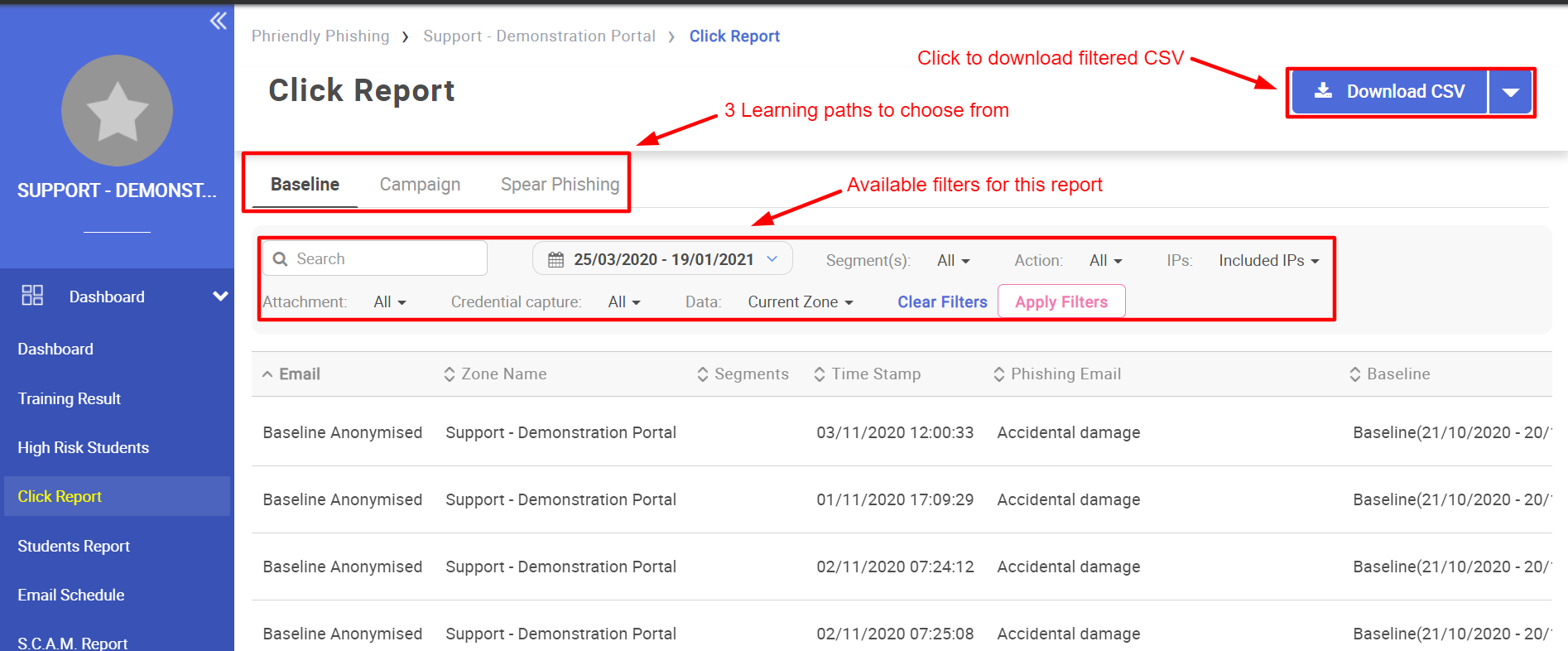Open the Included IPs dropdown
The image size is (1568, 651).
1269,261
